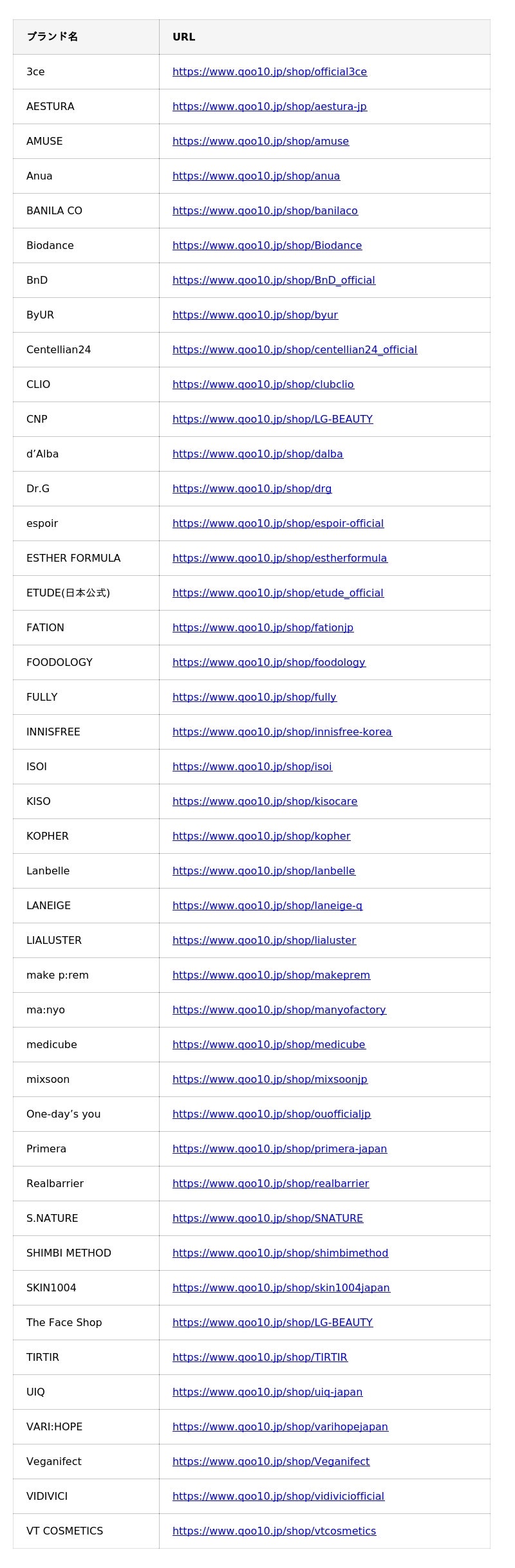Open the medicube shop URL
Viewport: 515px width, 1568px height.
click(268, 1045)
